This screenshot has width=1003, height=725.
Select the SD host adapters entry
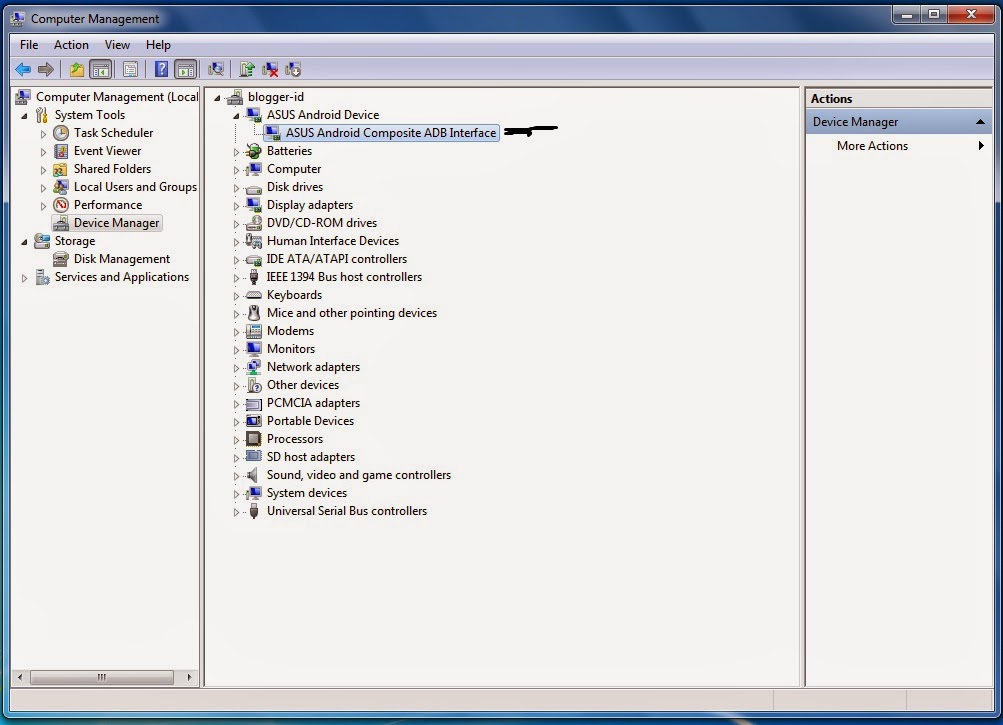tap(311, 456)
